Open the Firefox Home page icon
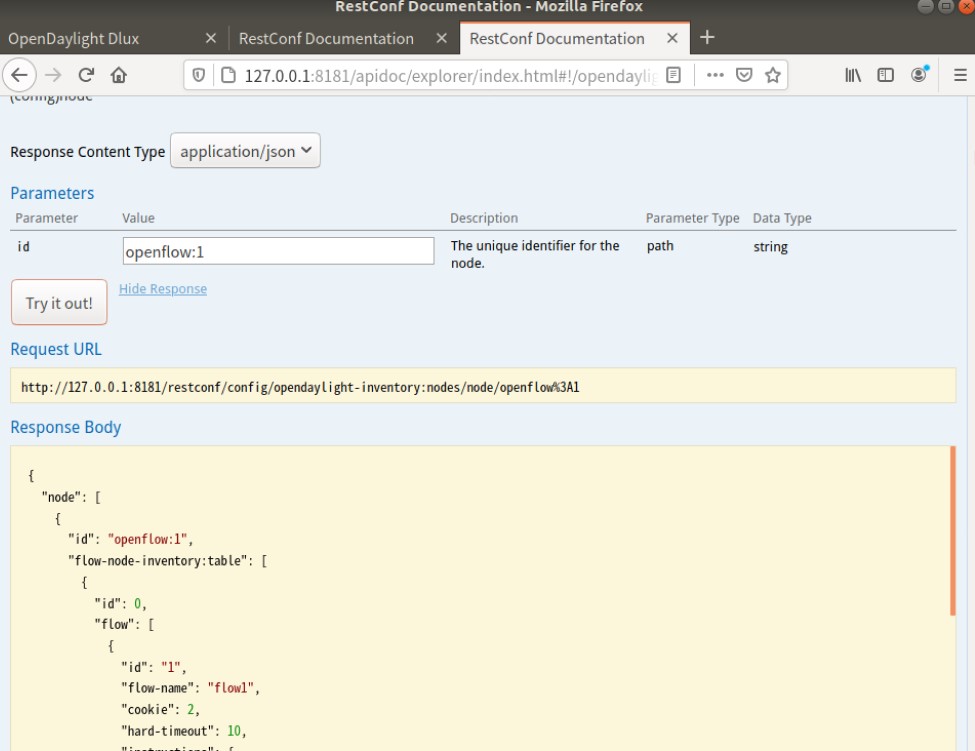This screenshot has height=751, width=975. [x=118, y=75]
